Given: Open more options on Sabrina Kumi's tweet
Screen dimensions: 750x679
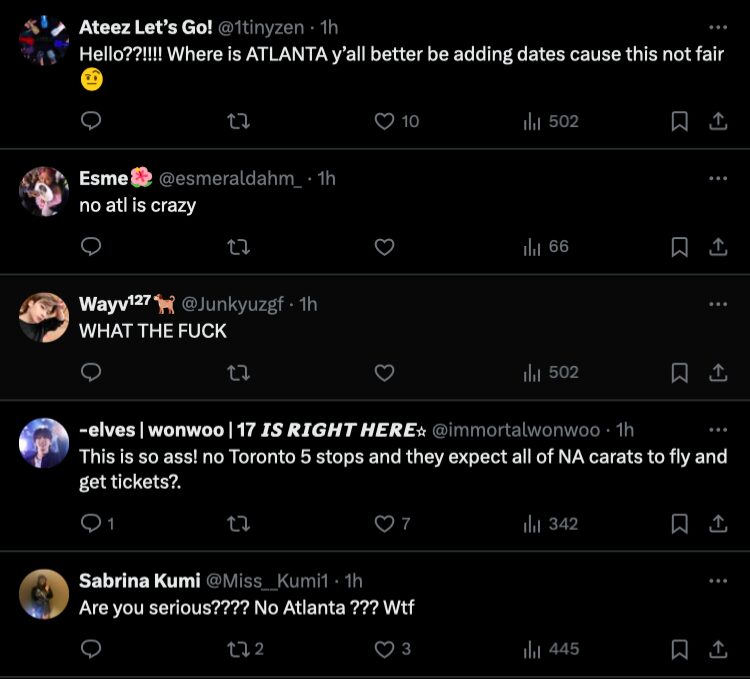Looking at the screenshot, I should pos(717,581).
